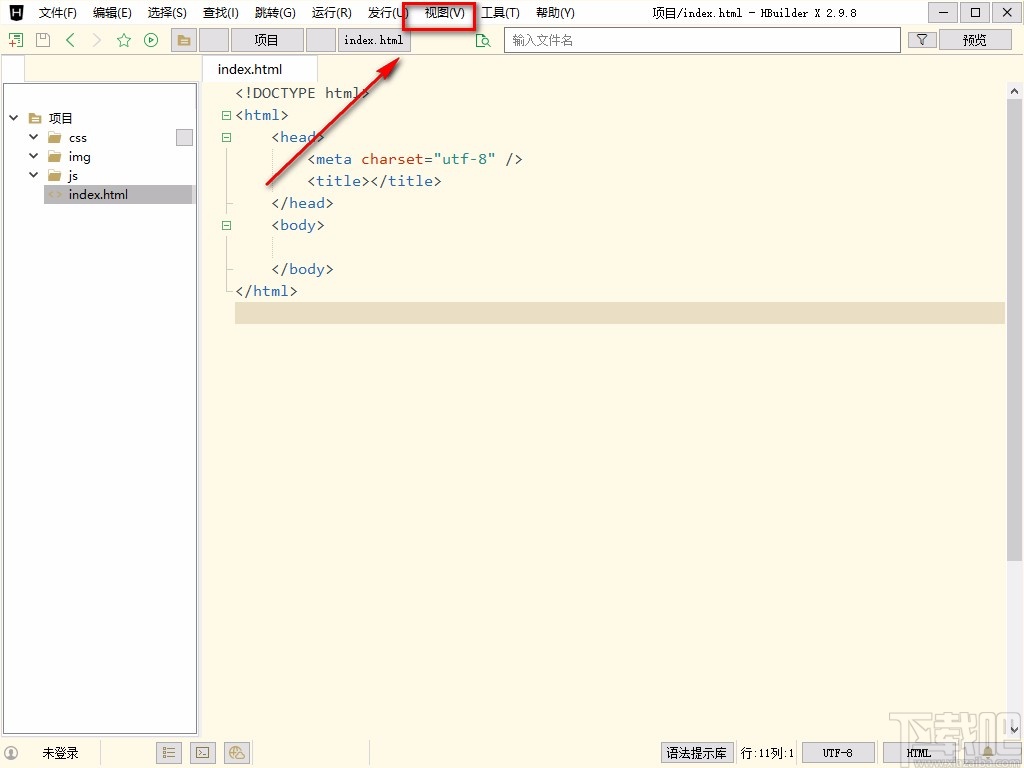Click the 语法提示库 button
Image resolution: width=1024 pixels, height=768 pixels.
[x=696, y=753]
